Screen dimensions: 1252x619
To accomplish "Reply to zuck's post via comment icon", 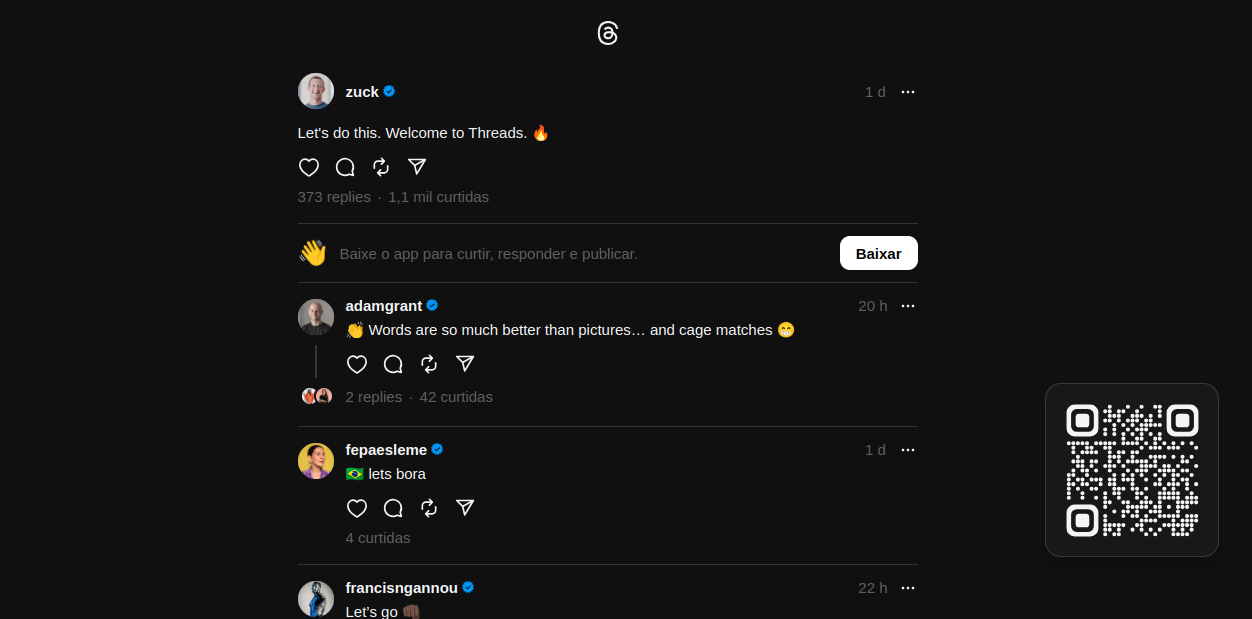I will pos(345,167).
